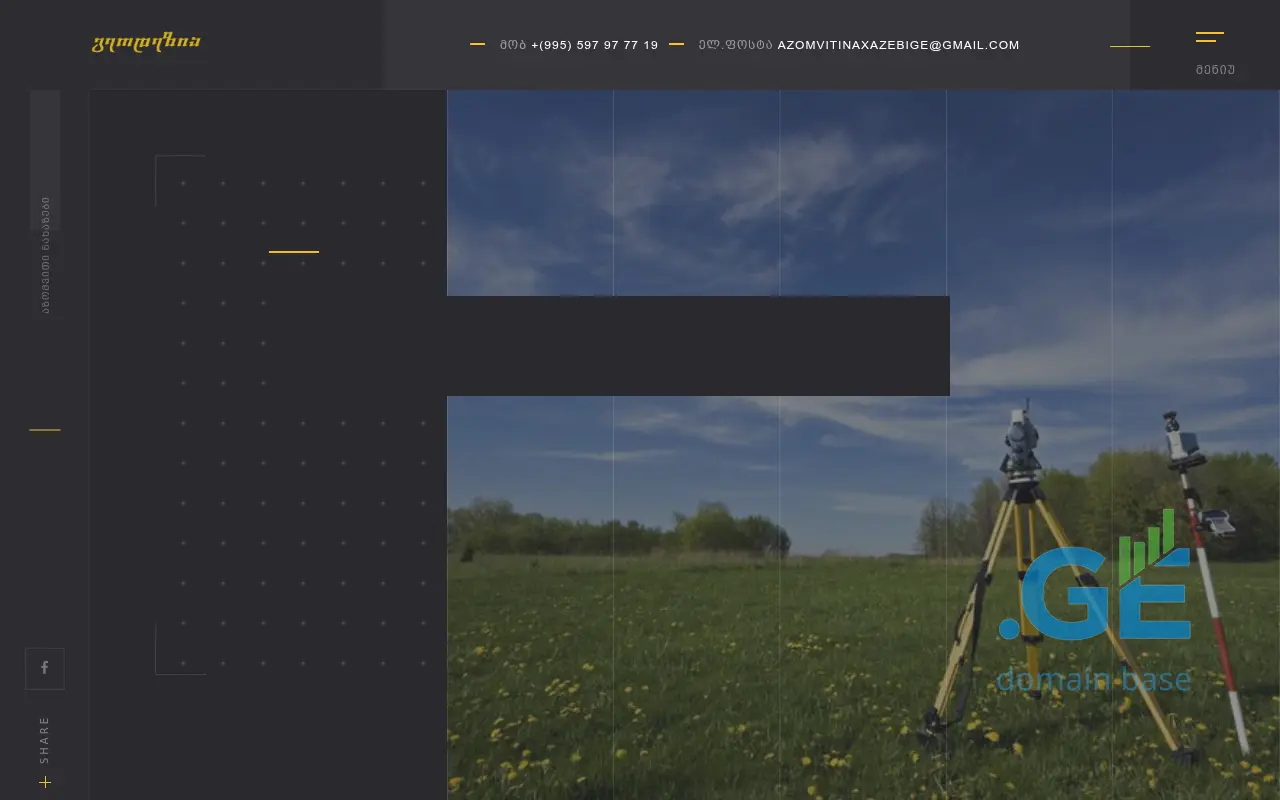Click the vertical Georgian text in left sidebar

[x=45, y=255]
